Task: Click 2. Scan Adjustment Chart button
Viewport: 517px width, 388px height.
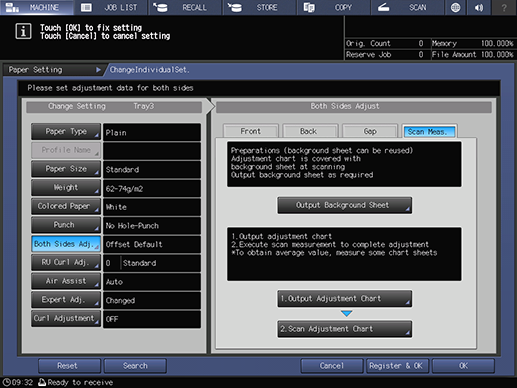Action: coord(345,329)
